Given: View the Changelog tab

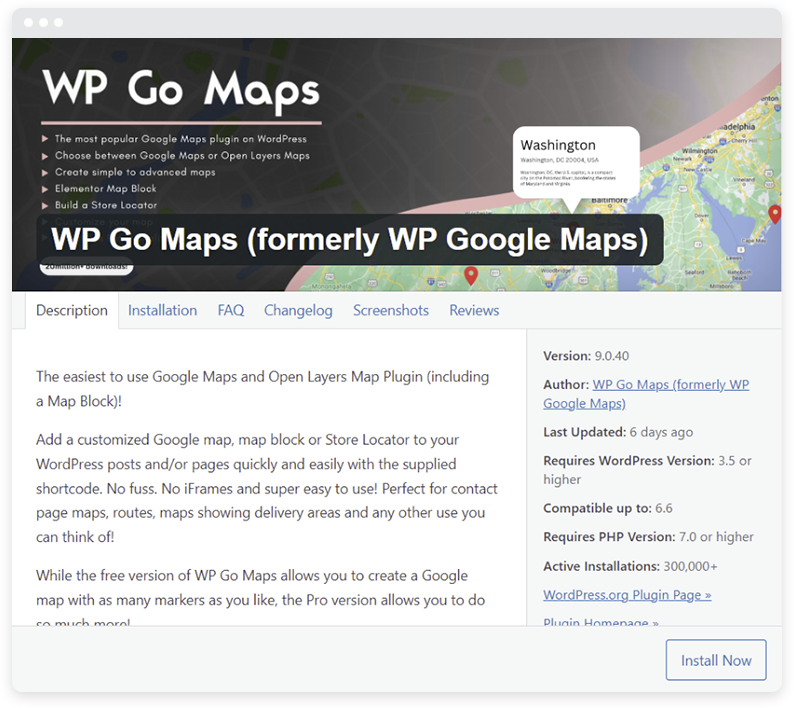Looking at the screenshot, I should coord(298,310).
